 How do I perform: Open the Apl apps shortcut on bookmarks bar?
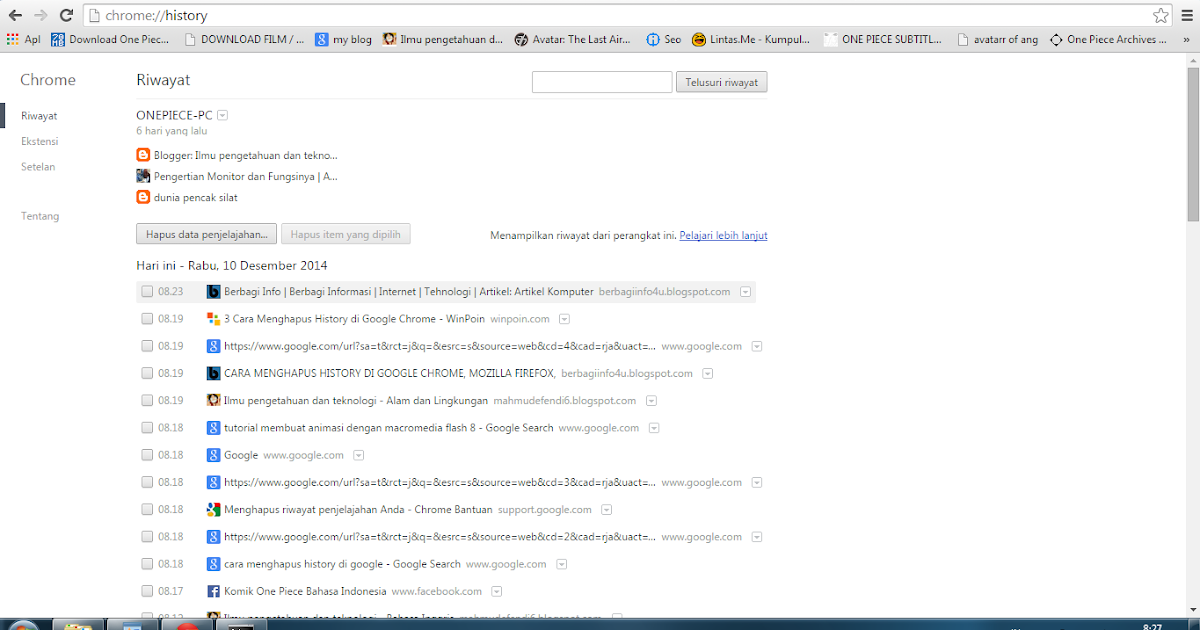pos(25,40)
